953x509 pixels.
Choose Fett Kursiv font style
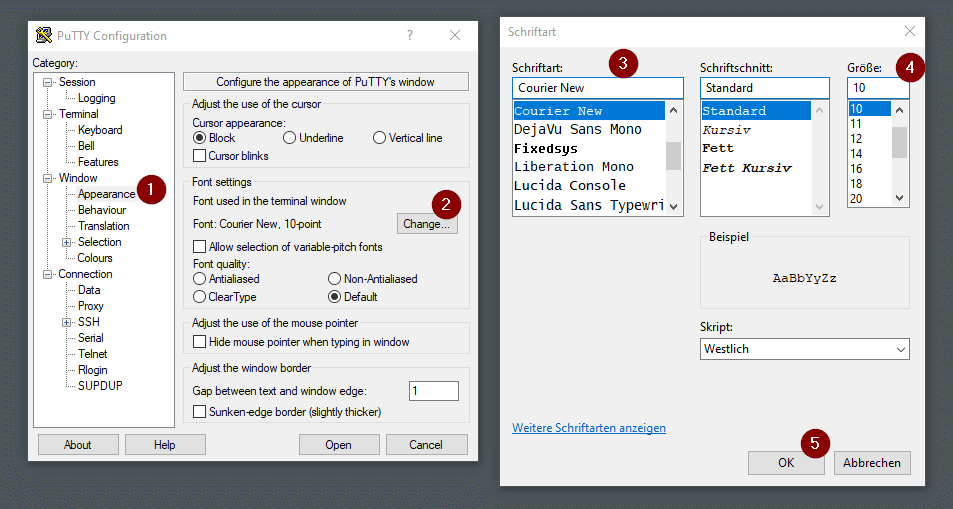coord(747,167)
